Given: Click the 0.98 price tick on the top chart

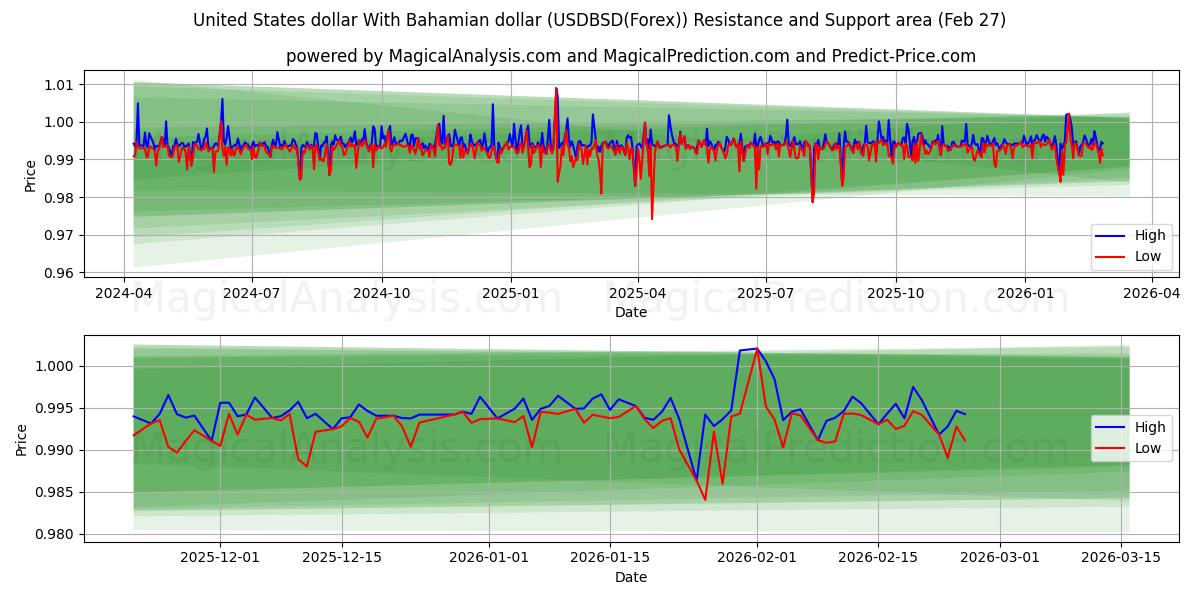Looking at the screenshot, I should (60, 198).
